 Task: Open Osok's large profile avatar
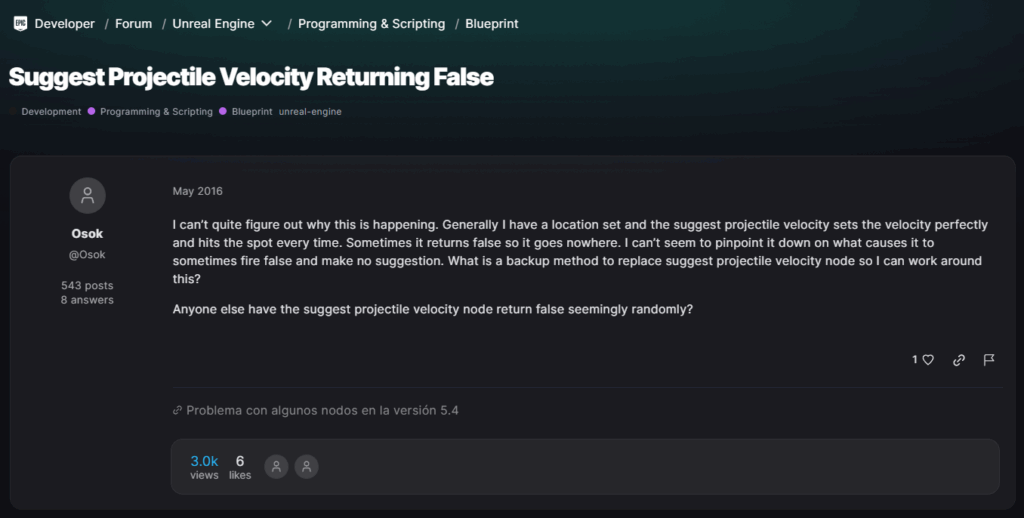click(x=87, y=195)
